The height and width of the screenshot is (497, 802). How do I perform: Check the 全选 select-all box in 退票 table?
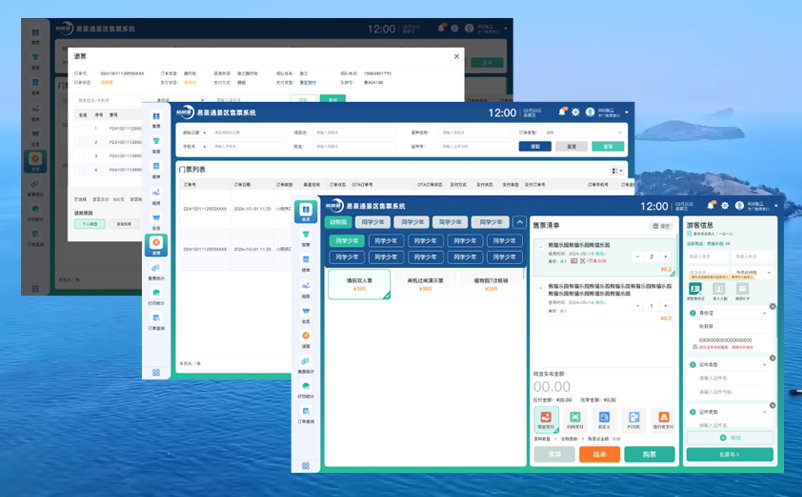pyautogui.click(x=84, y=114)
